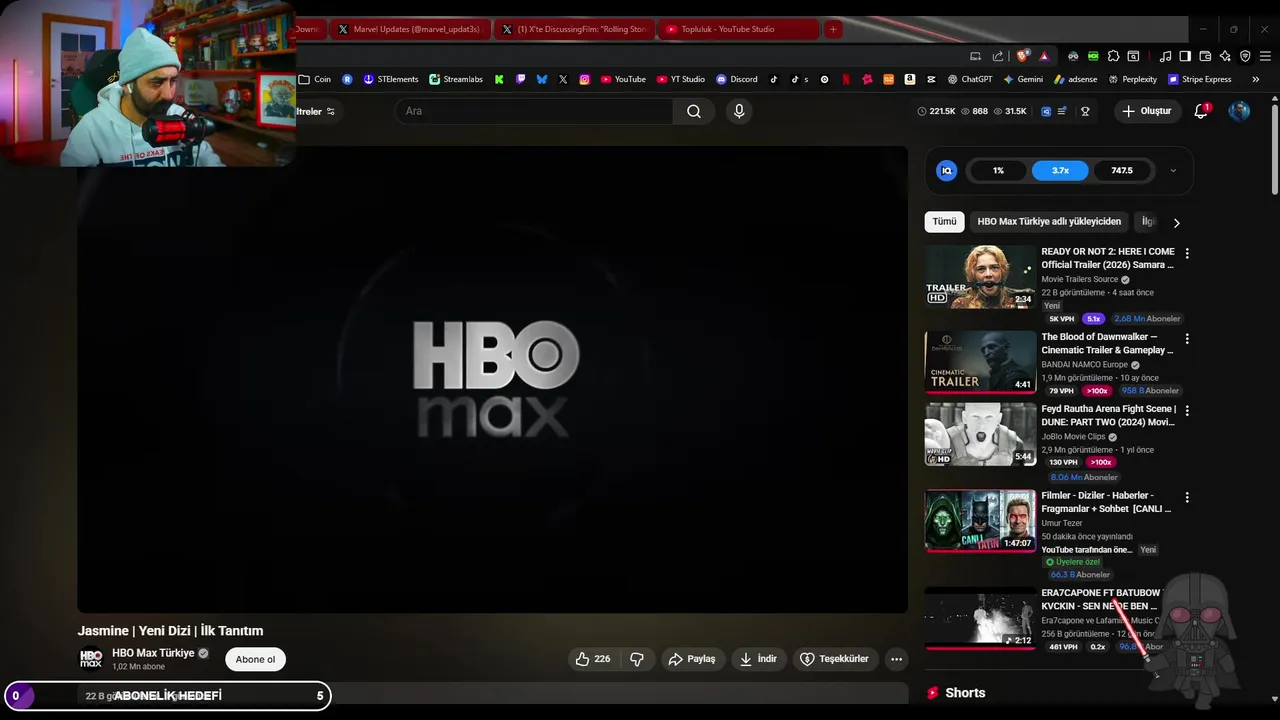This screenshot has width=1280, height=720.
Task: Open the Twitch bookmark icon
Action: [520, 79]
